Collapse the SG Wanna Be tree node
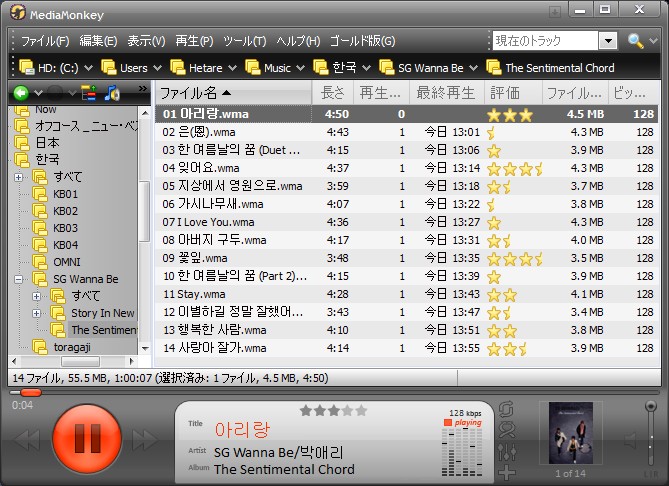 click(x=18, y=279)
